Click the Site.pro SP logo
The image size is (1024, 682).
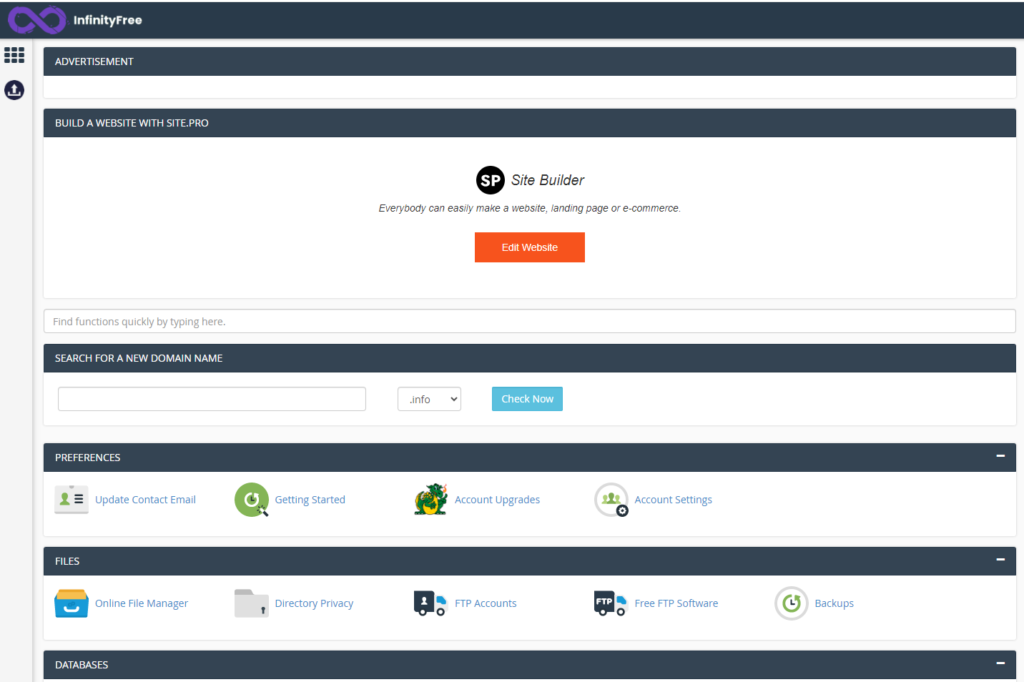tap(490, 180)
